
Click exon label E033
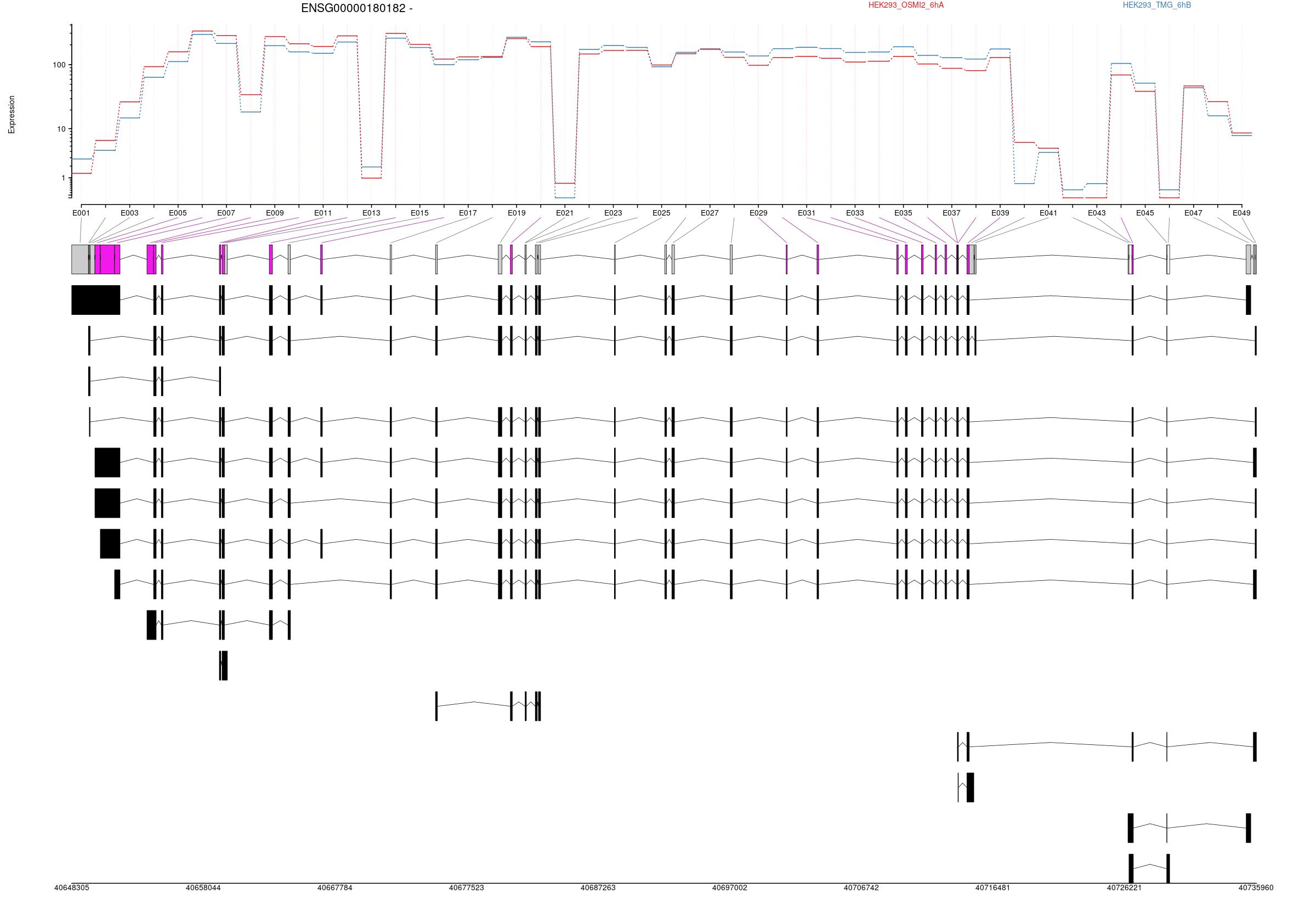click(855, 213)
